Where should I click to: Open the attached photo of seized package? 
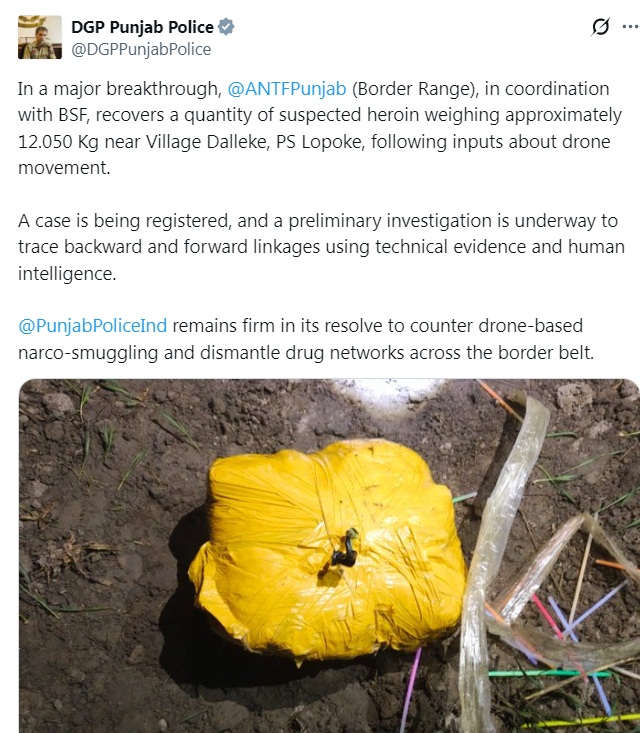[x=329, y=556]
